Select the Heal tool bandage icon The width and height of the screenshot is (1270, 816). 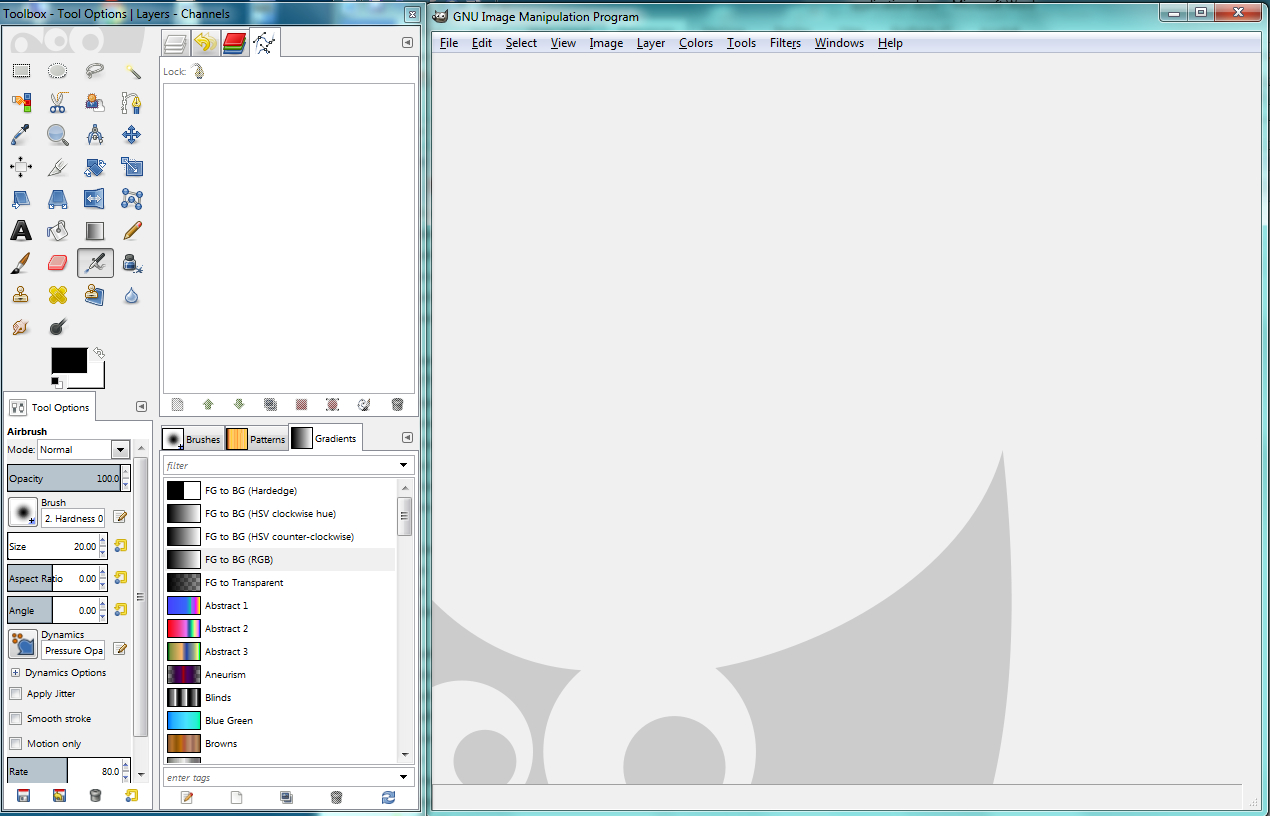point(58,295)
